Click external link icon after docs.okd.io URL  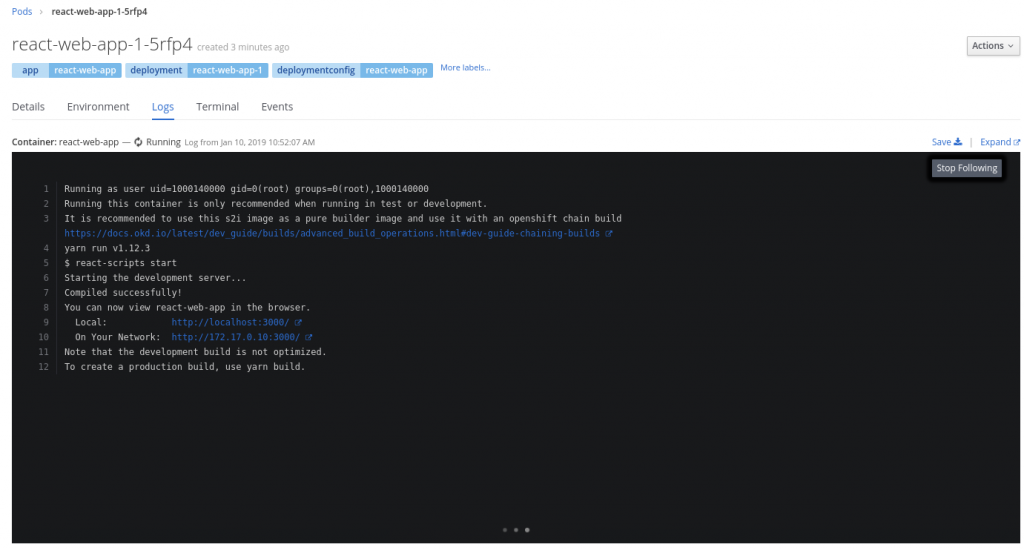[x=609, y=233]
